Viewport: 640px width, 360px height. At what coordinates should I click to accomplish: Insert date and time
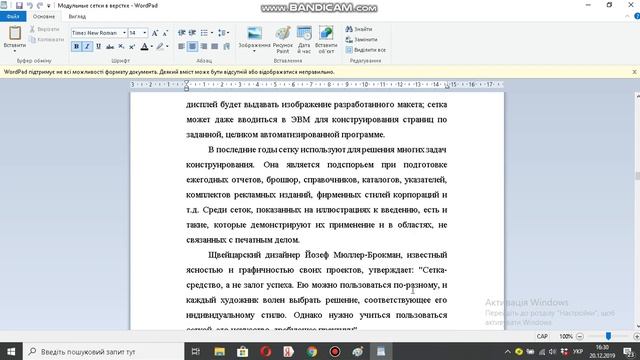(304, 40)
